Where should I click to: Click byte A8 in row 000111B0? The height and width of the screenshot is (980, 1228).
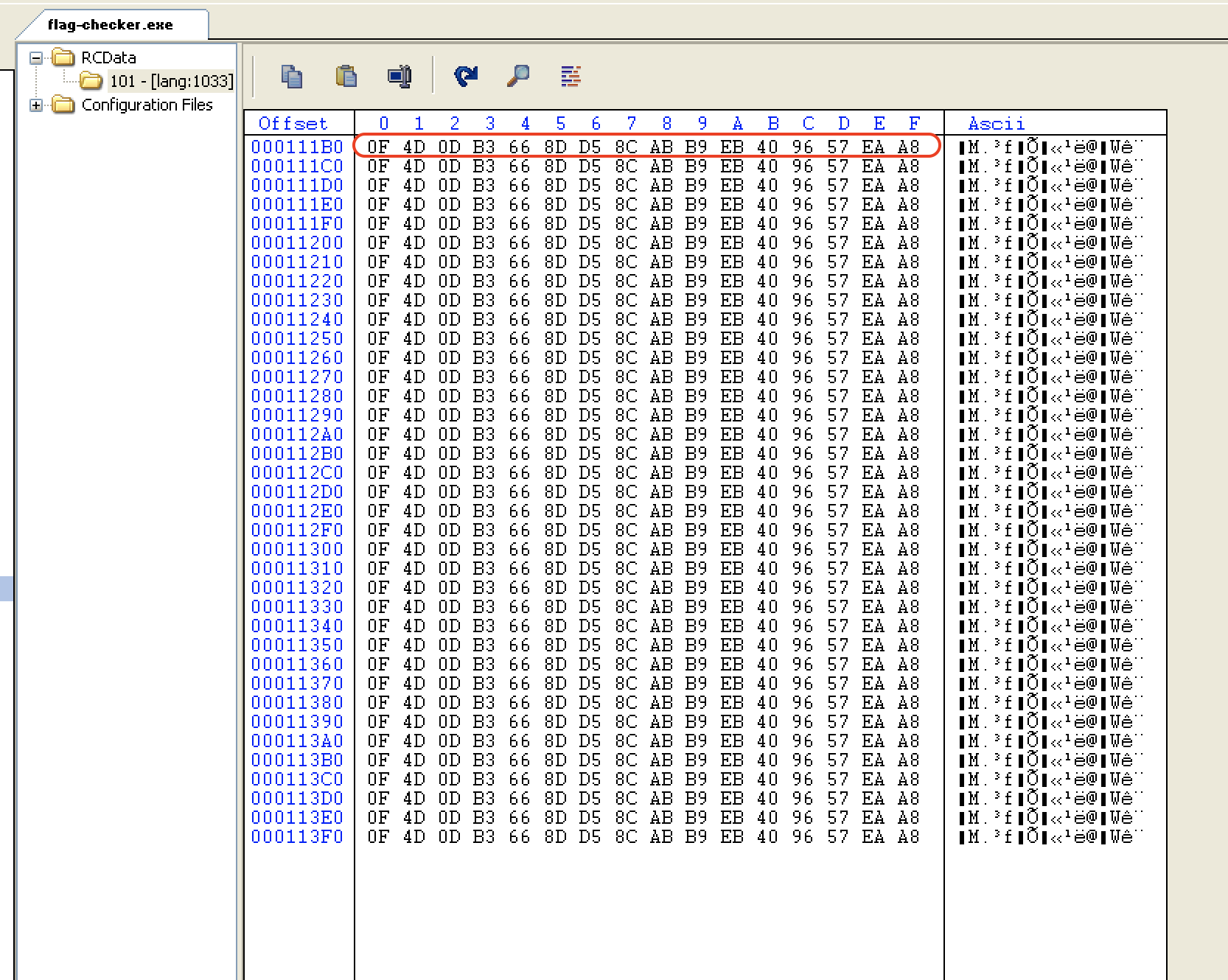pos(909,147)
